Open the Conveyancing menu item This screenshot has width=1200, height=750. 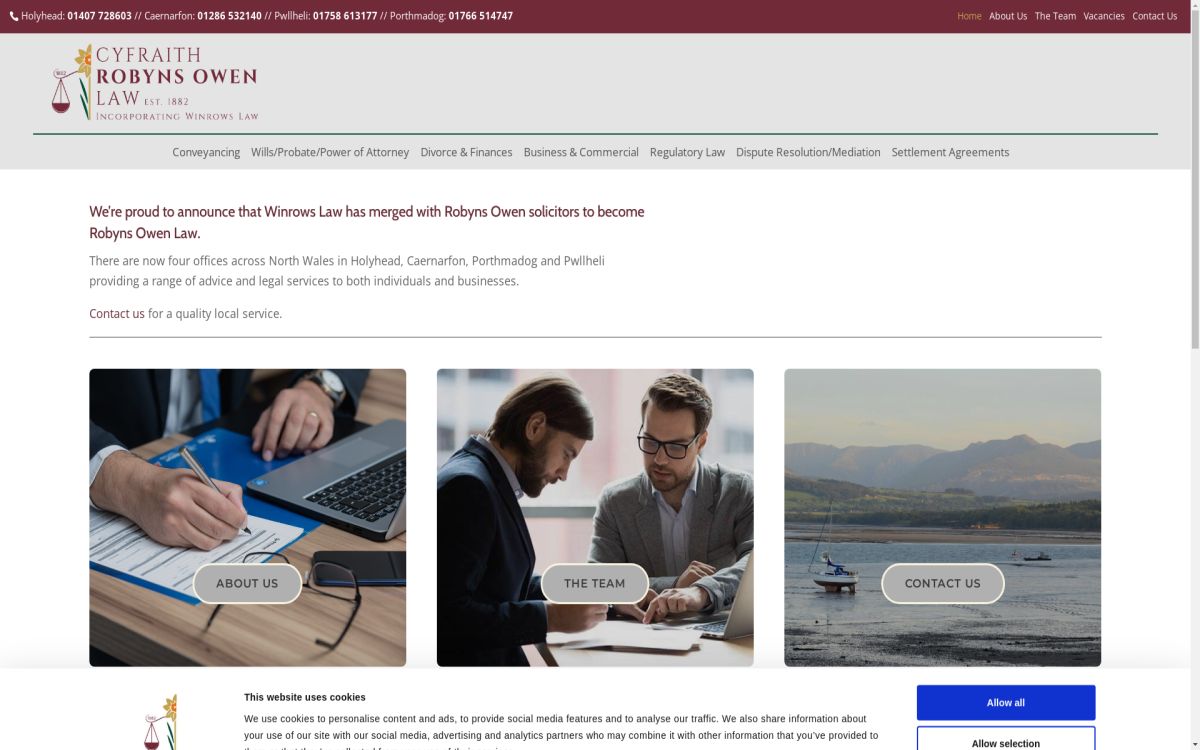pyautogui.click(x=206, y=152)
